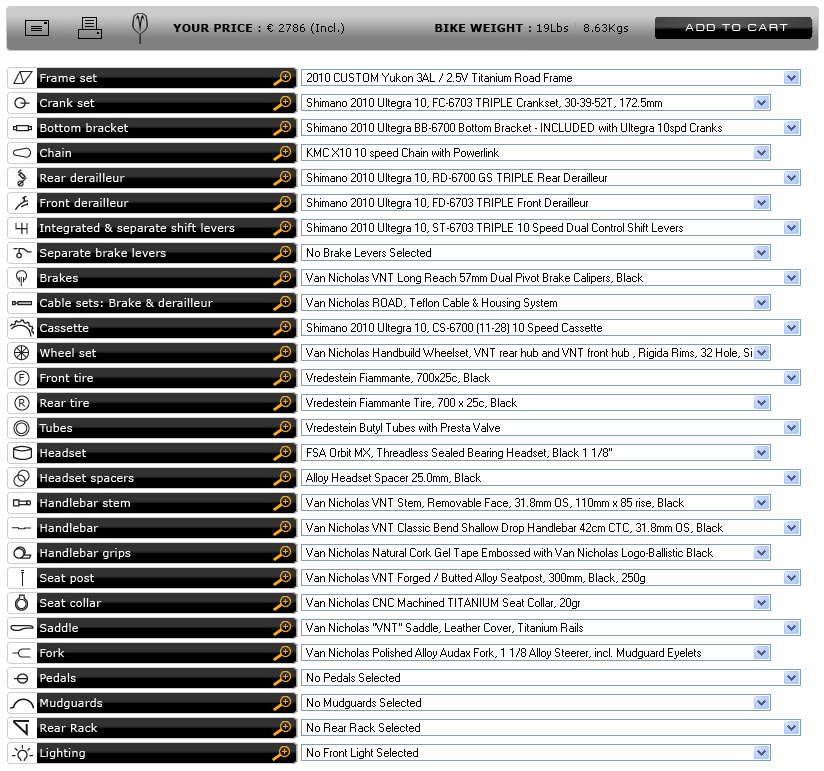The width and height of the screenshot is (824, 771).
Task: Click the Van Nicholas logo icon
Action: click(140, 27)
